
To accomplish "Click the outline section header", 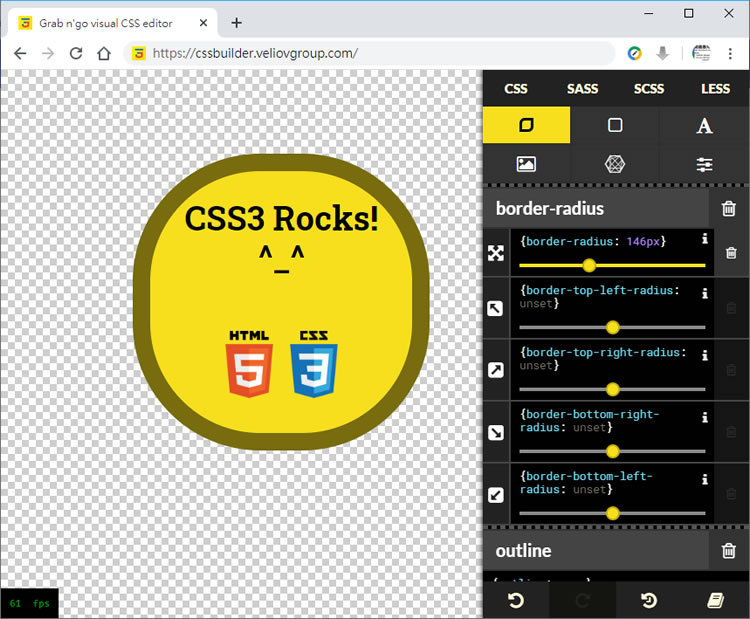I will 596,551.
